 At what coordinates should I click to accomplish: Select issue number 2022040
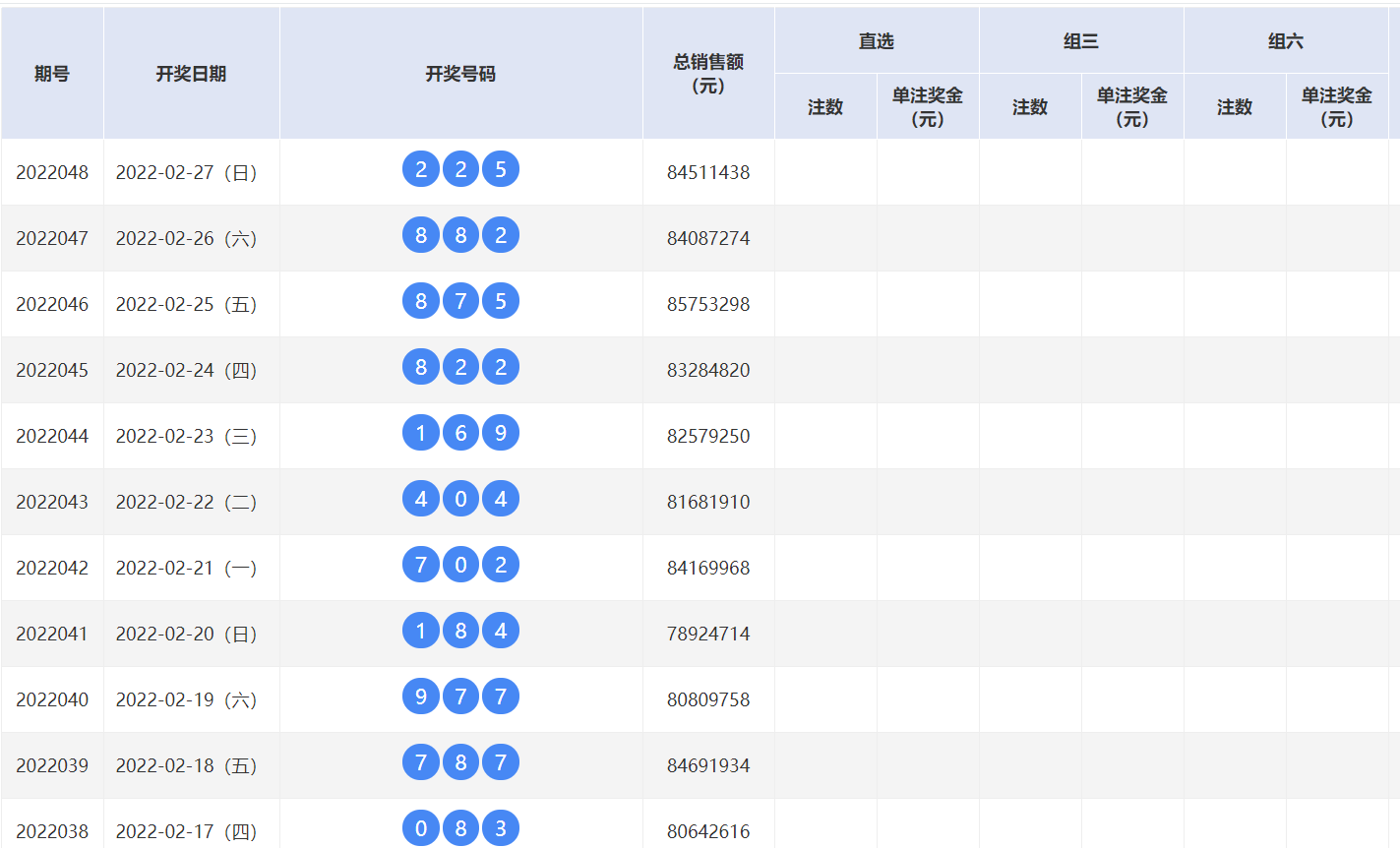click(52, 699)
